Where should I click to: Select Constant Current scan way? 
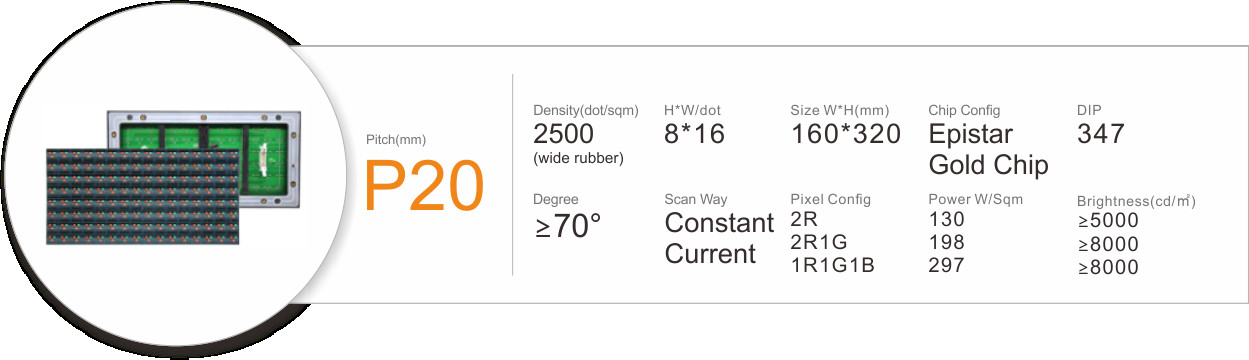coord(719,238)
